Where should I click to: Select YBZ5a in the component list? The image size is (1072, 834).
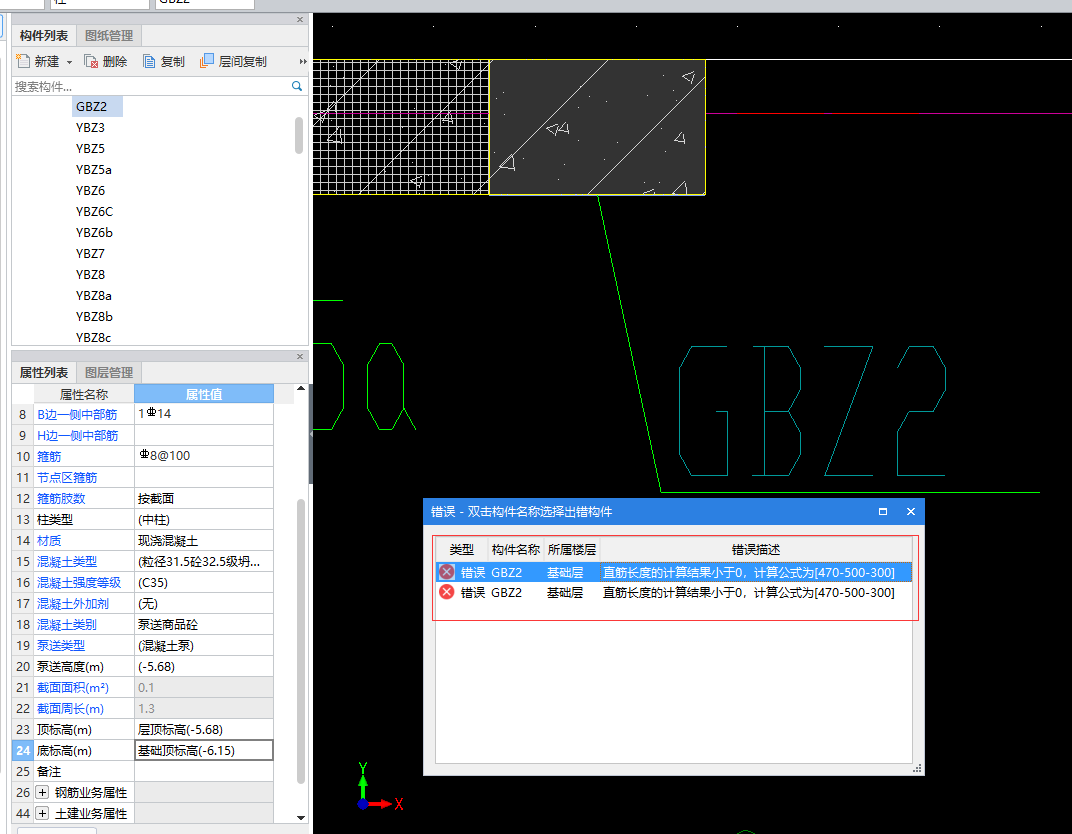[94, 170]
